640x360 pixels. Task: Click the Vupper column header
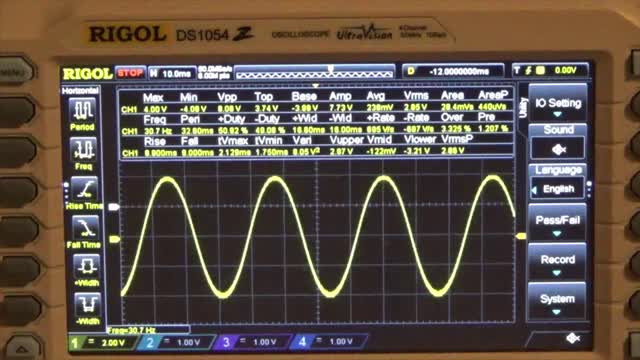pos(347,140)
